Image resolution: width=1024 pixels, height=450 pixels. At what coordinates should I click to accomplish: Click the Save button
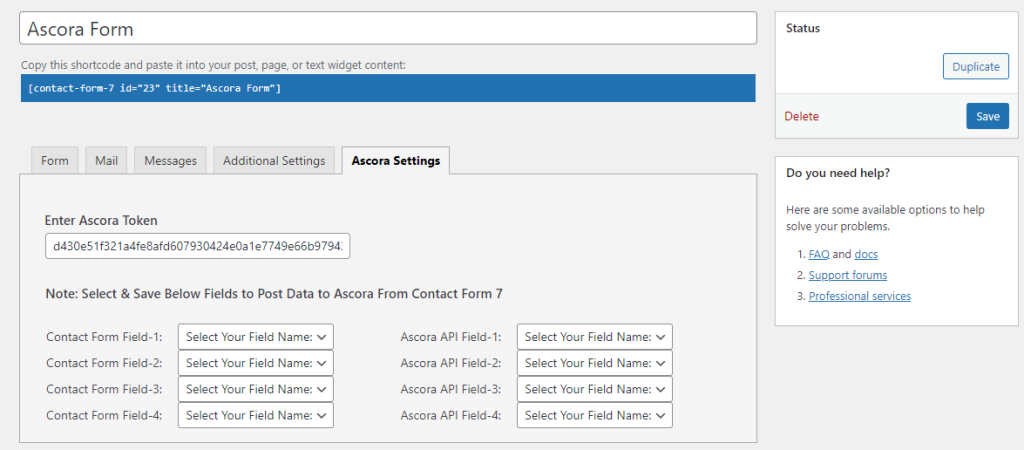pyautogui.click(x=987, y=116)
